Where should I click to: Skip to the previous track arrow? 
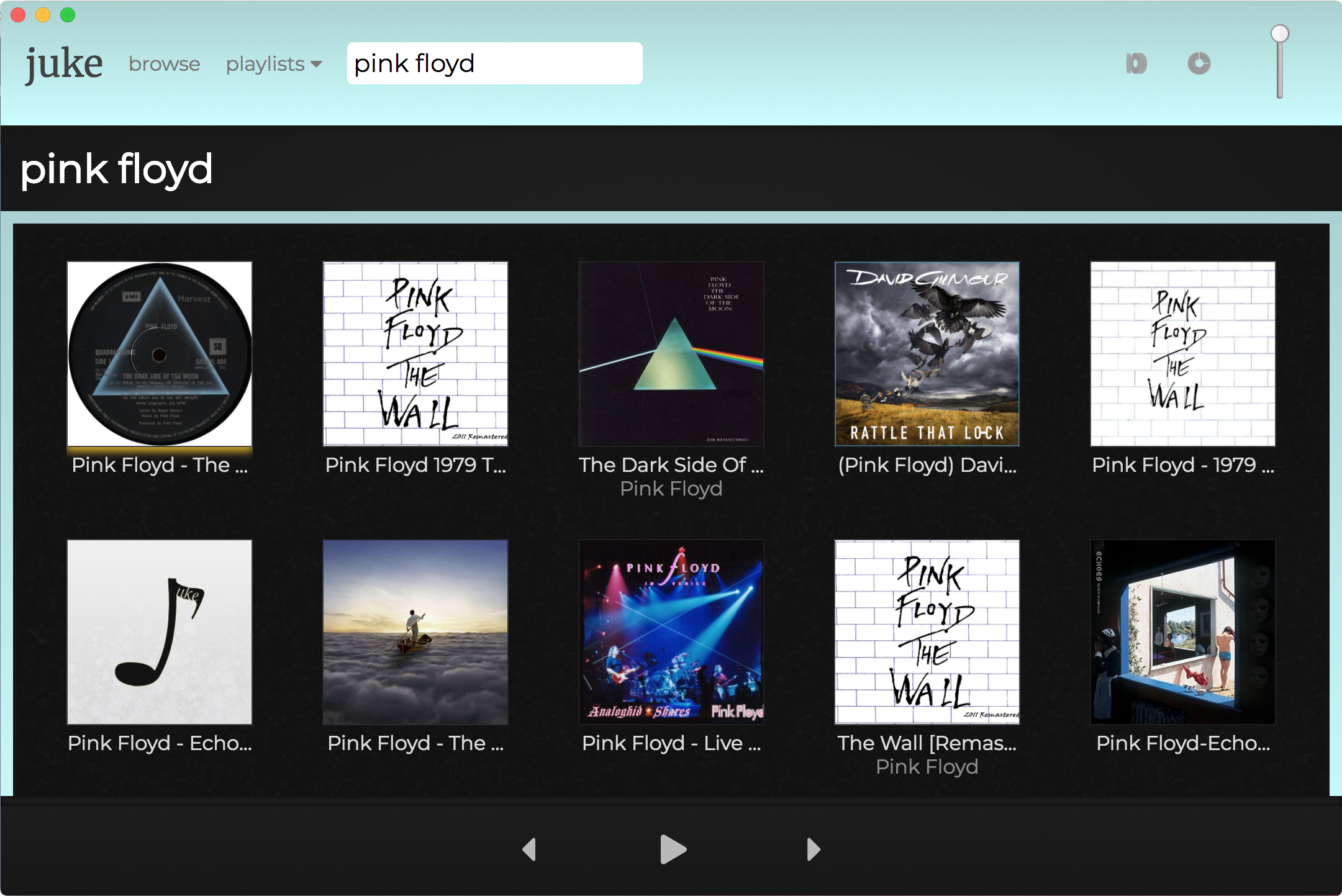tap(529, 849)
